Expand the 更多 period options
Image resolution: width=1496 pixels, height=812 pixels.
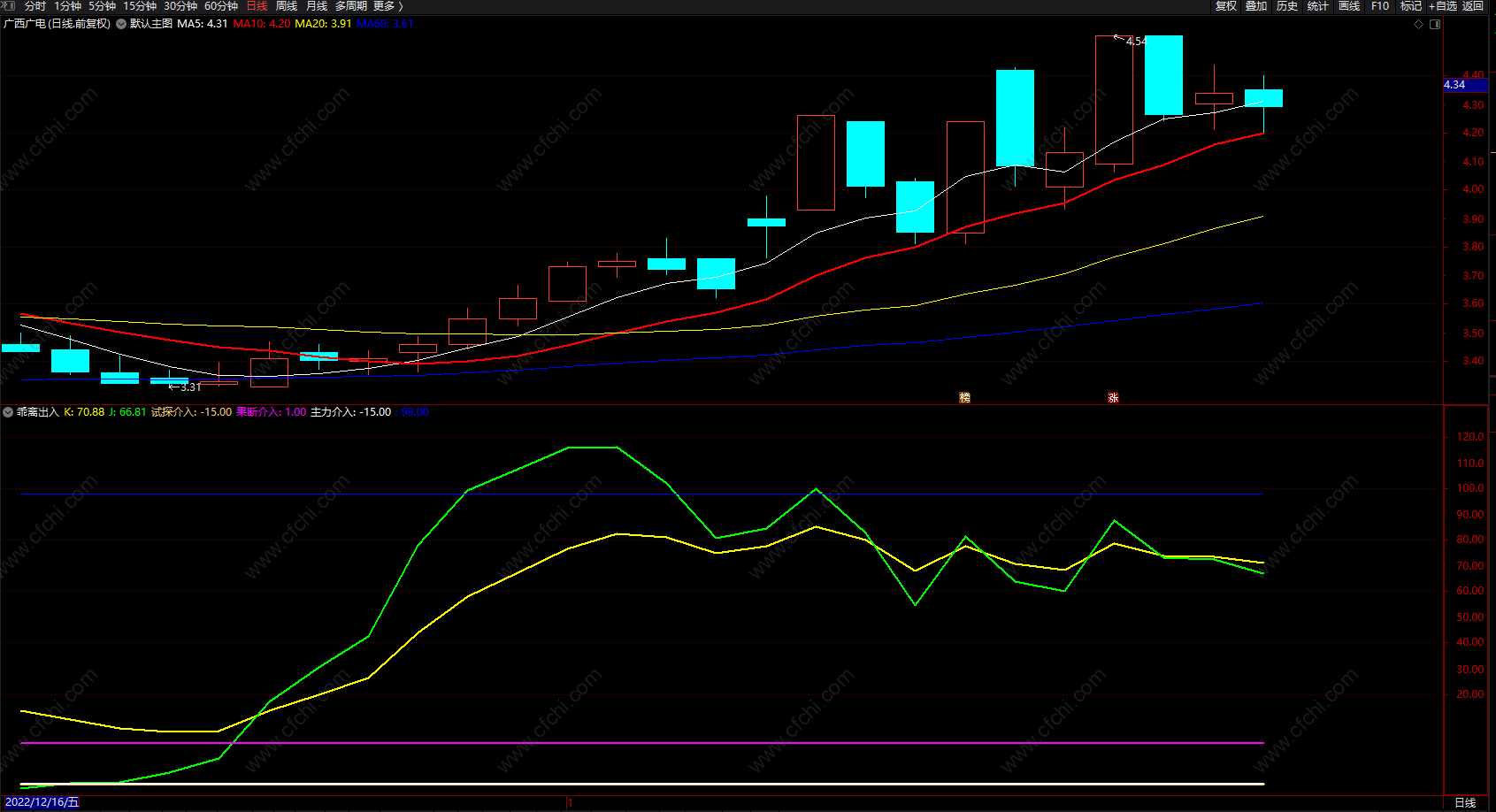click(x=387, y=6)
